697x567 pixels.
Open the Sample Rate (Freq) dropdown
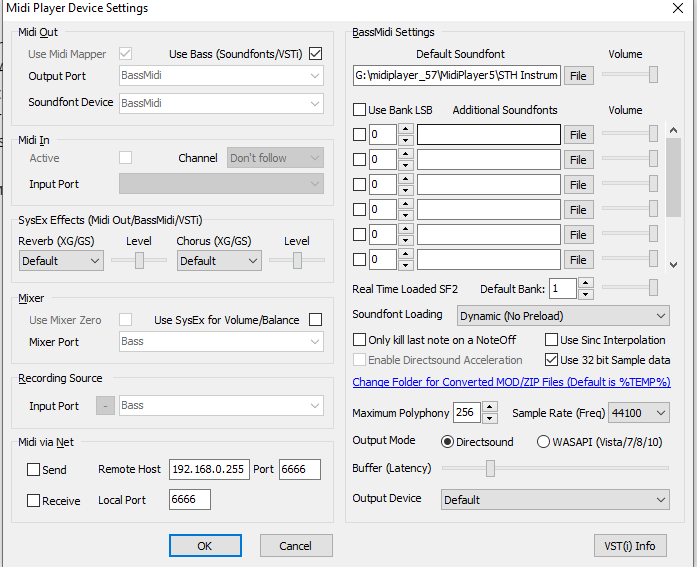click(639, 413)
